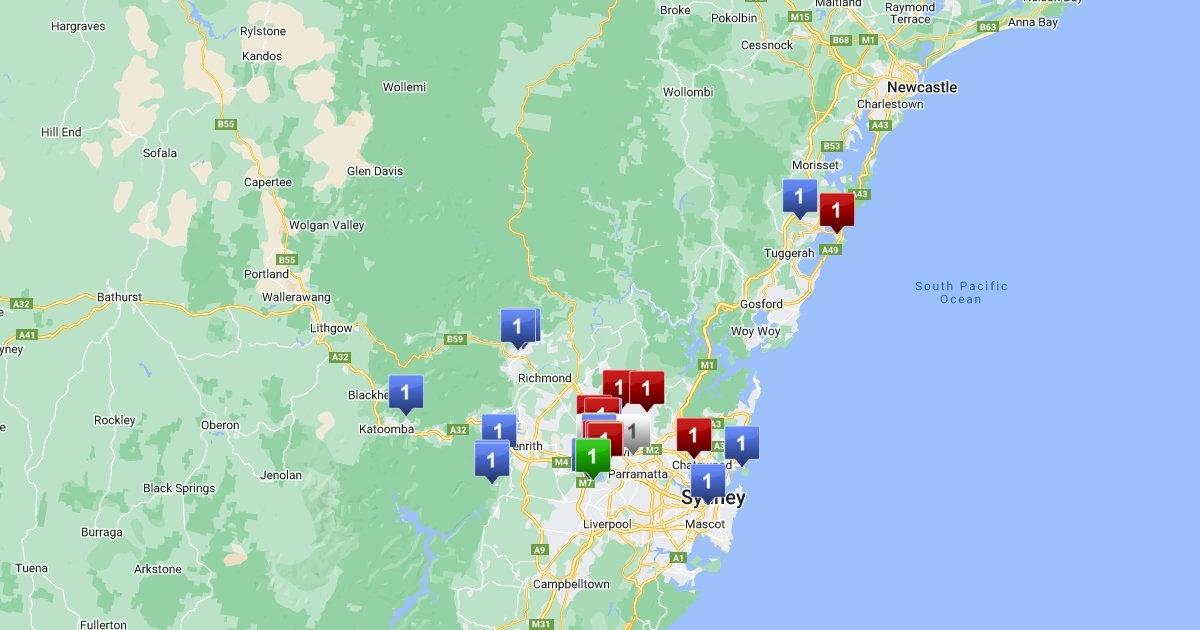Click the B53 road shield near Morisset
Viewport: 1200px width, 630px height.
pyautogui.click(x=833, y=145)
